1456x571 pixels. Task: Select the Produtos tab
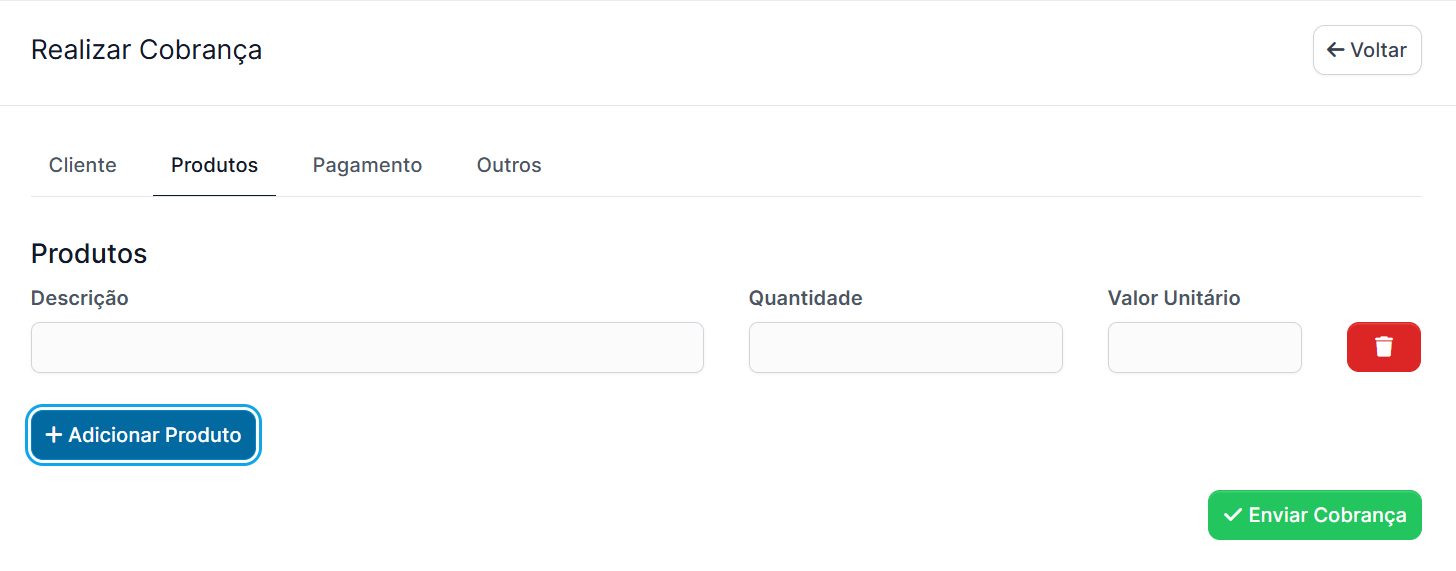214,165
